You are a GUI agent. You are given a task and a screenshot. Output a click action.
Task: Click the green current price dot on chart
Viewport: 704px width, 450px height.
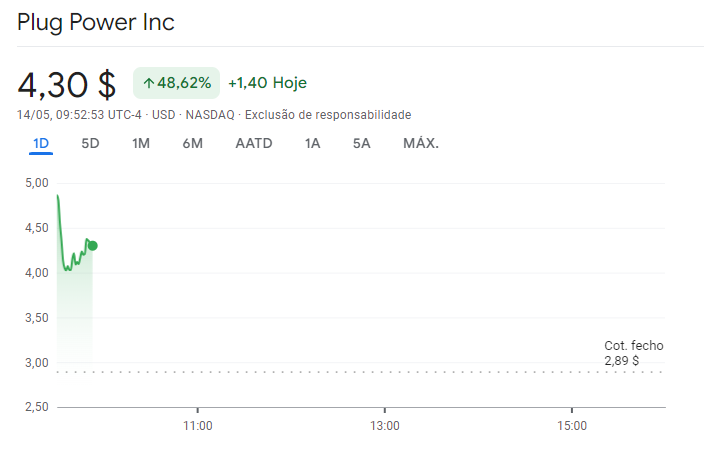[x=92, y=246]
